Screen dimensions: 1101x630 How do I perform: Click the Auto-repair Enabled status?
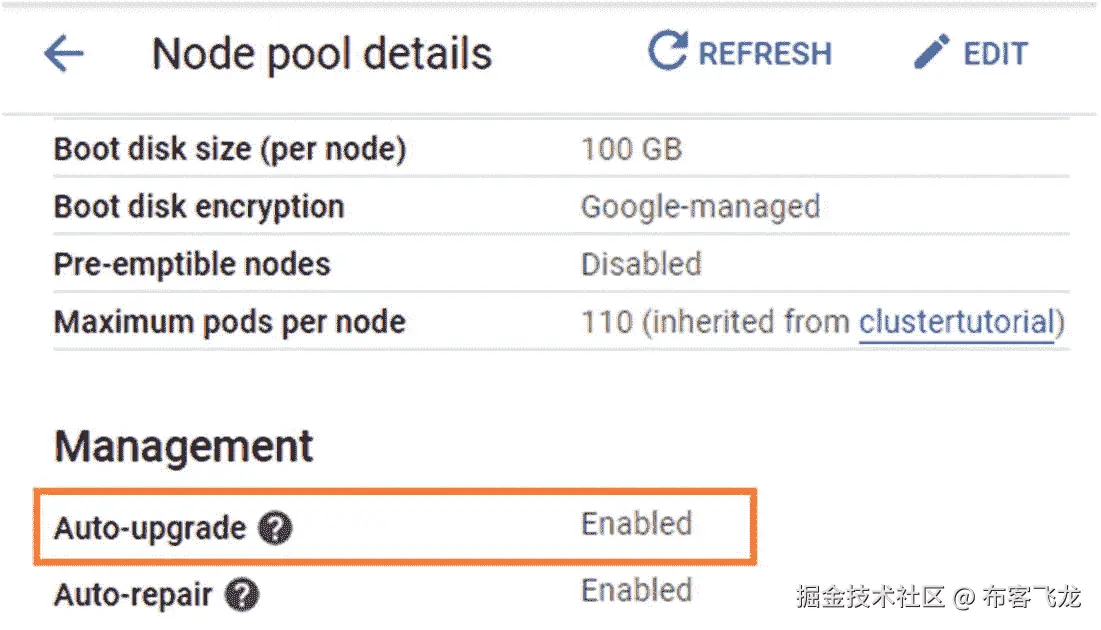coord(637,590)
